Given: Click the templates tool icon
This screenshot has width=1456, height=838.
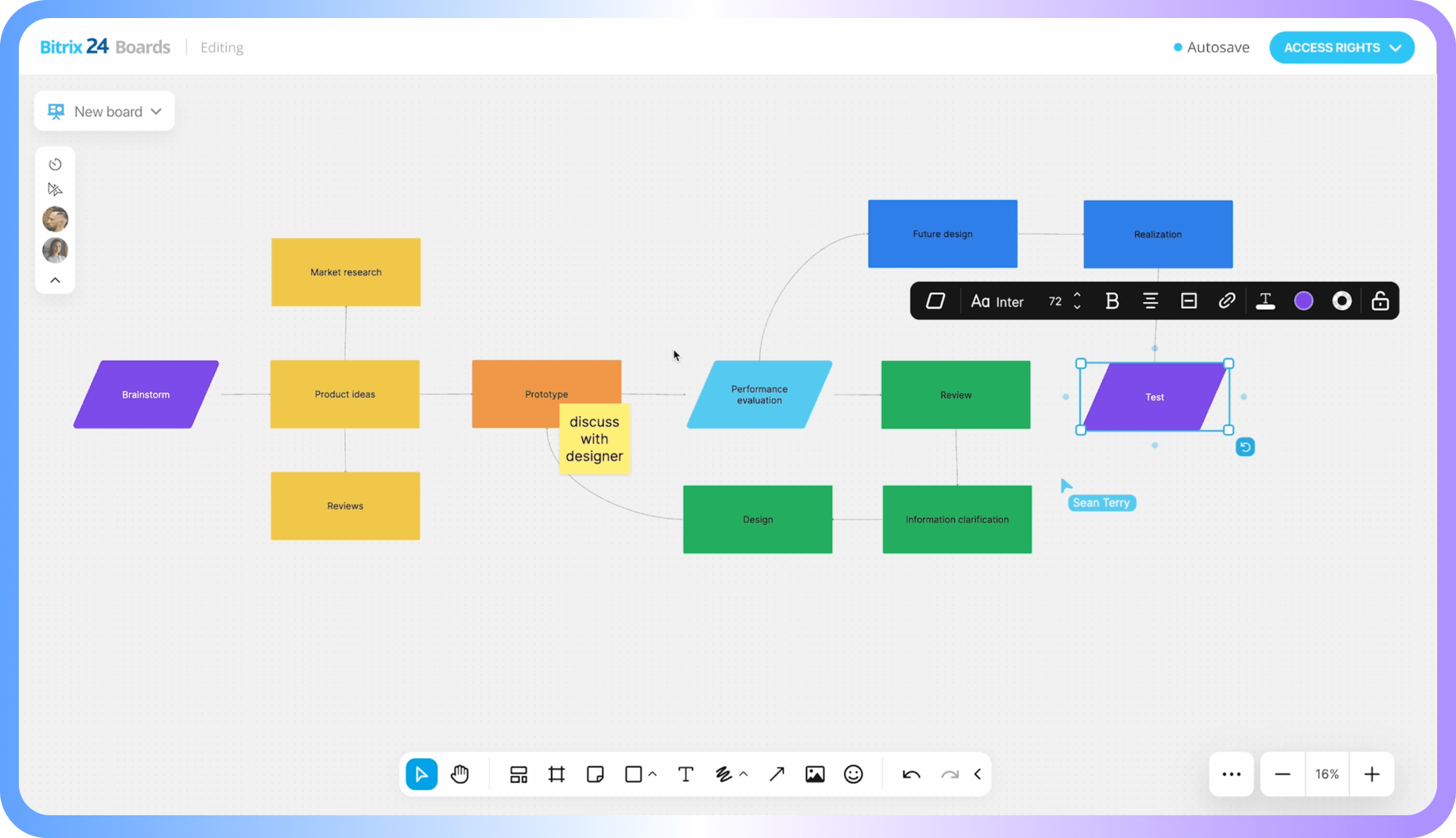Looking at the screenshot, I should pyautogui.click(x=518, y=774).
